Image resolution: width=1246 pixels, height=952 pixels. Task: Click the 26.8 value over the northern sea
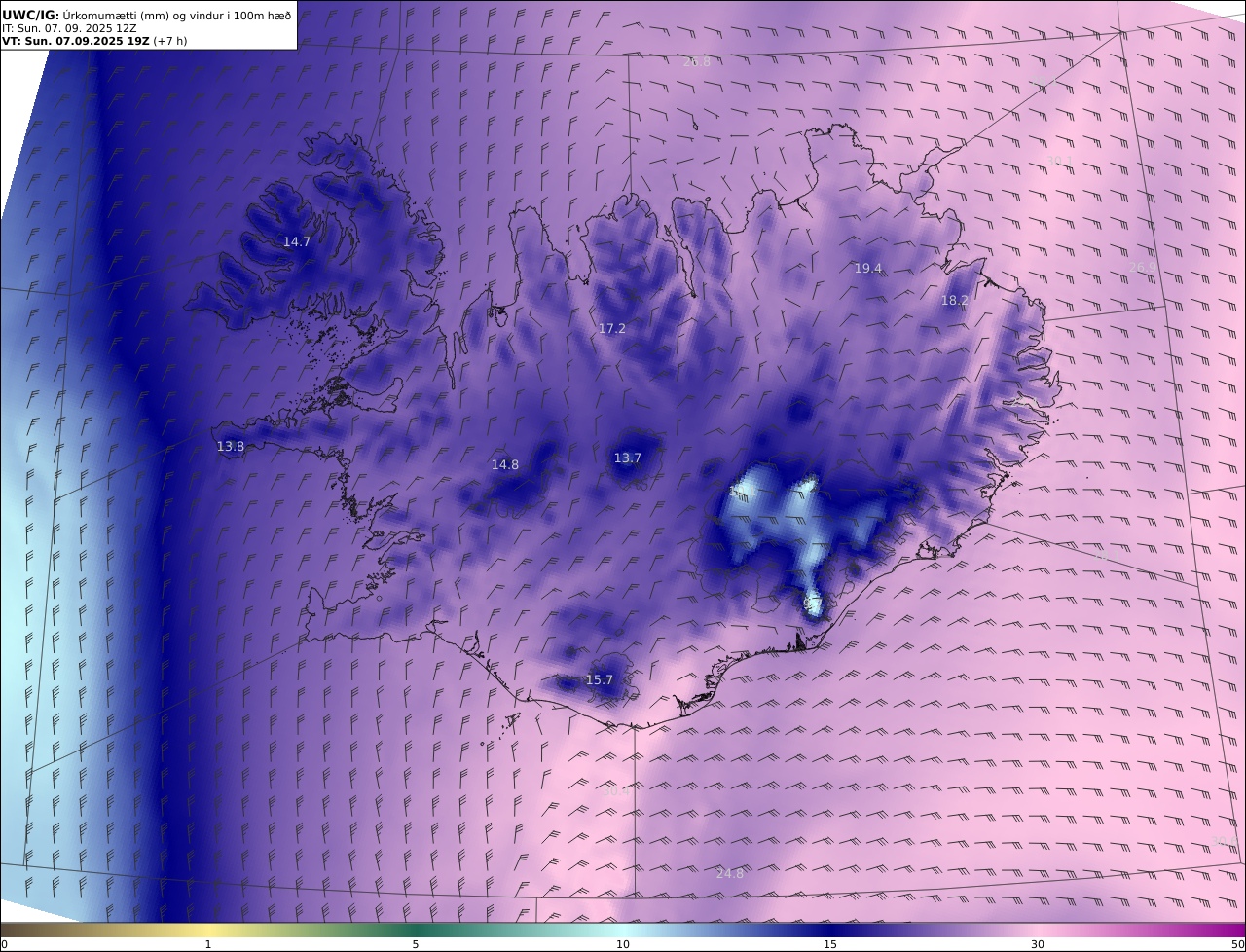[x=697, y=61]
